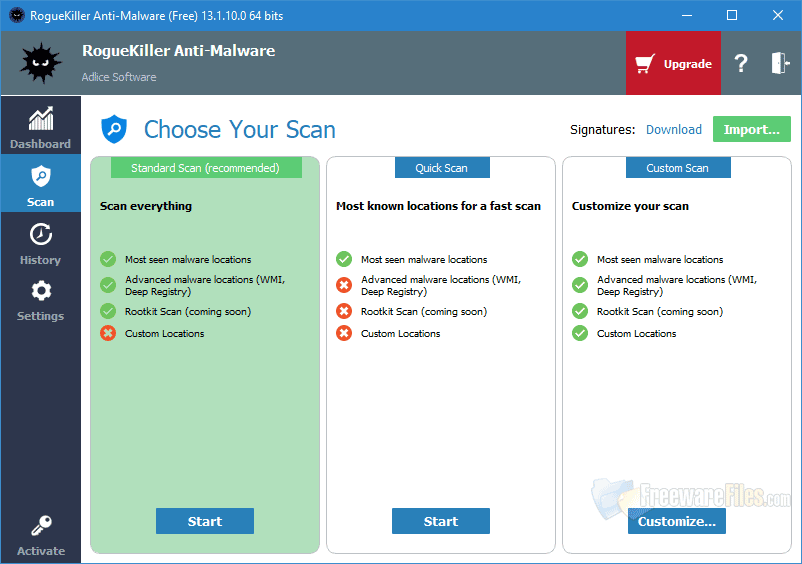Toggle Custom Locations green check in Custom Scan
The image size is (802, 564).
click(580, 333)
